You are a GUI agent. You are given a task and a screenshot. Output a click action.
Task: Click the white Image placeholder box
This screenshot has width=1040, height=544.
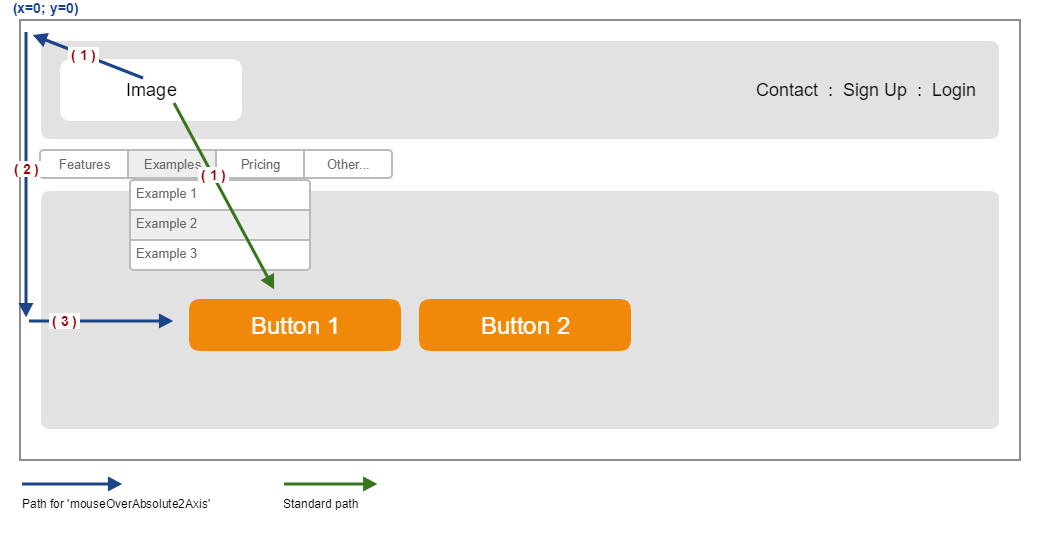[150, 90]
